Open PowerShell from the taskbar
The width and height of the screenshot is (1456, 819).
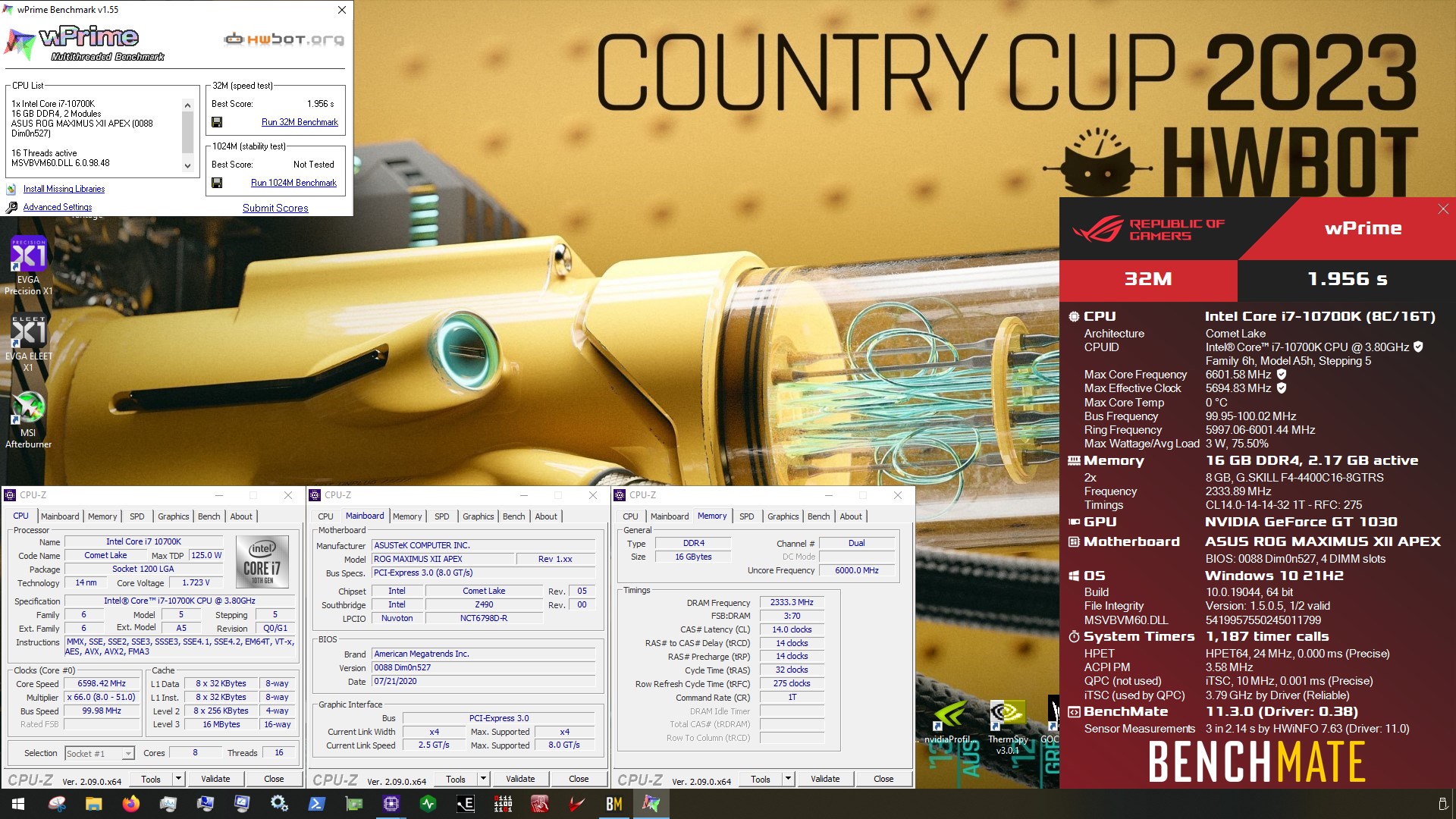pos(316,804)
